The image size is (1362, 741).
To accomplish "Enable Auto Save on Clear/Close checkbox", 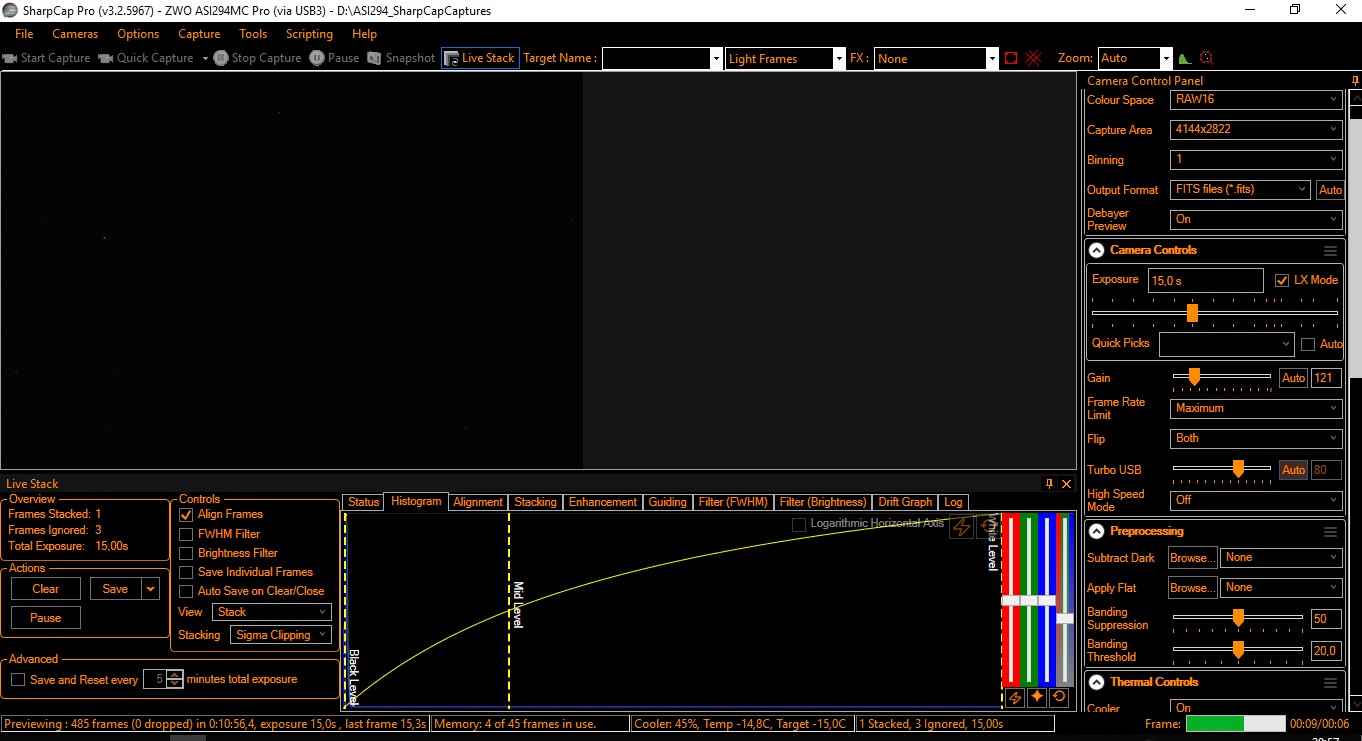I will click(186, 591).
